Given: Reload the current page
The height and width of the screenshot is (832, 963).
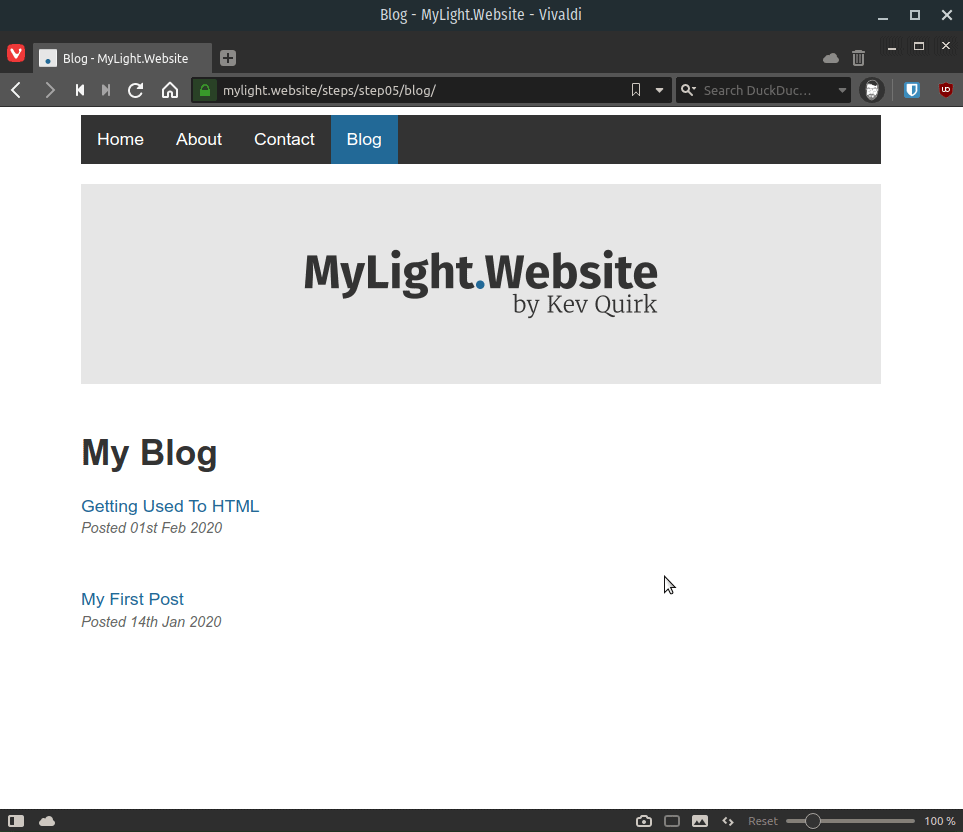Looking at the screenshot, I should click(135, 90).
